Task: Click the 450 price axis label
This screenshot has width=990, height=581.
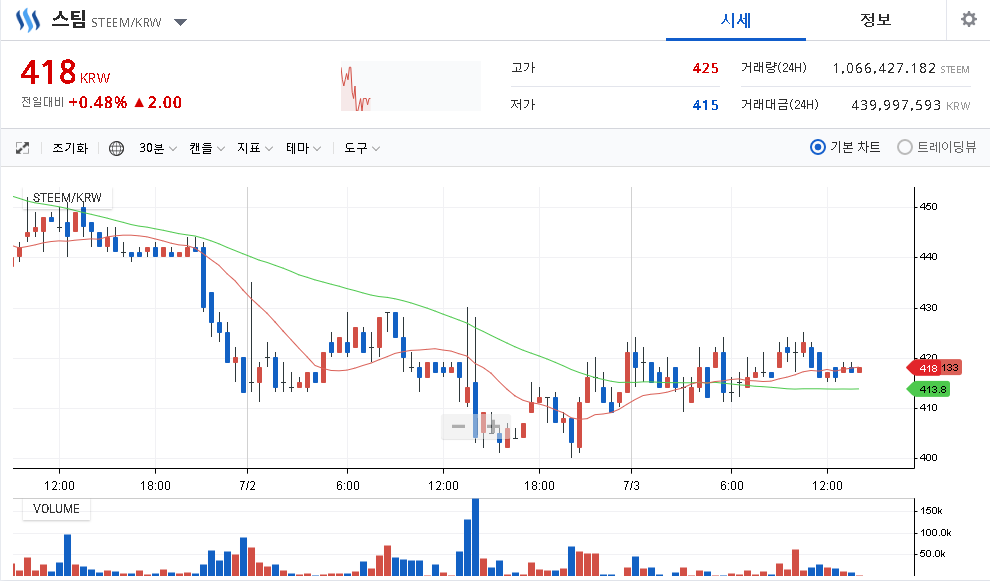Action: coord(928,207)
